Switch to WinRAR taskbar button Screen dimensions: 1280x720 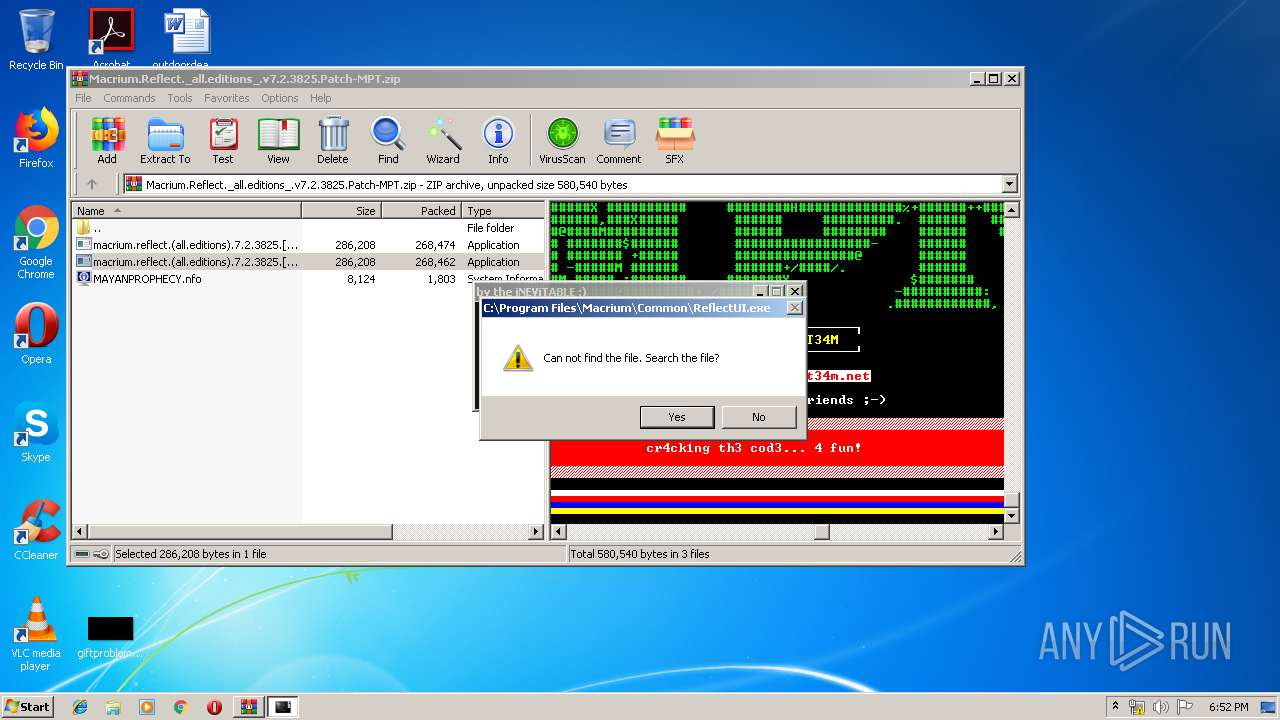point(248,707)
